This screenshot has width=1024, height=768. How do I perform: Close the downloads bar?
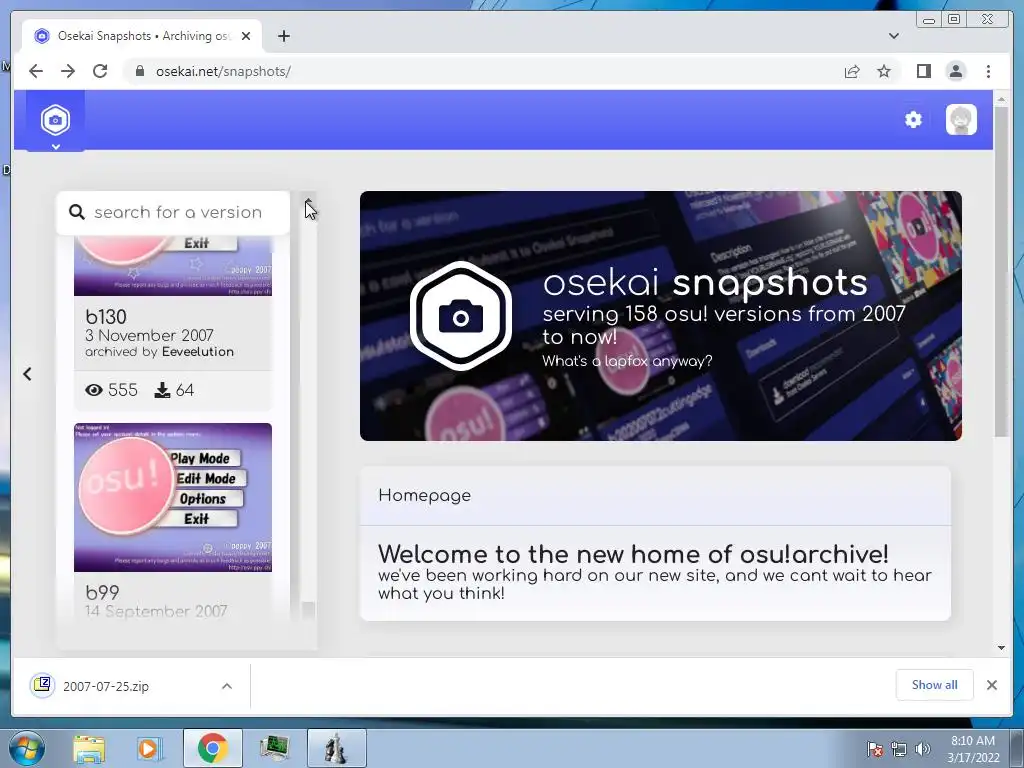pyautogui.click(x=991, y=684)
